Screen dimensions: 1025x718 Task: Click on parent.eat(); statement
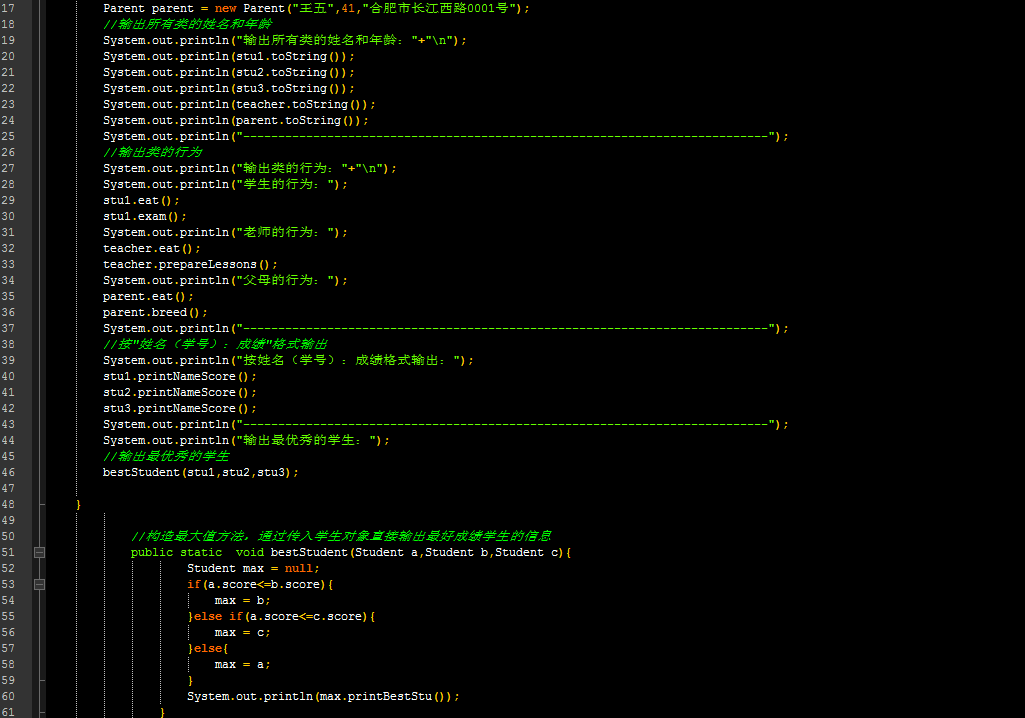point(148,297)
